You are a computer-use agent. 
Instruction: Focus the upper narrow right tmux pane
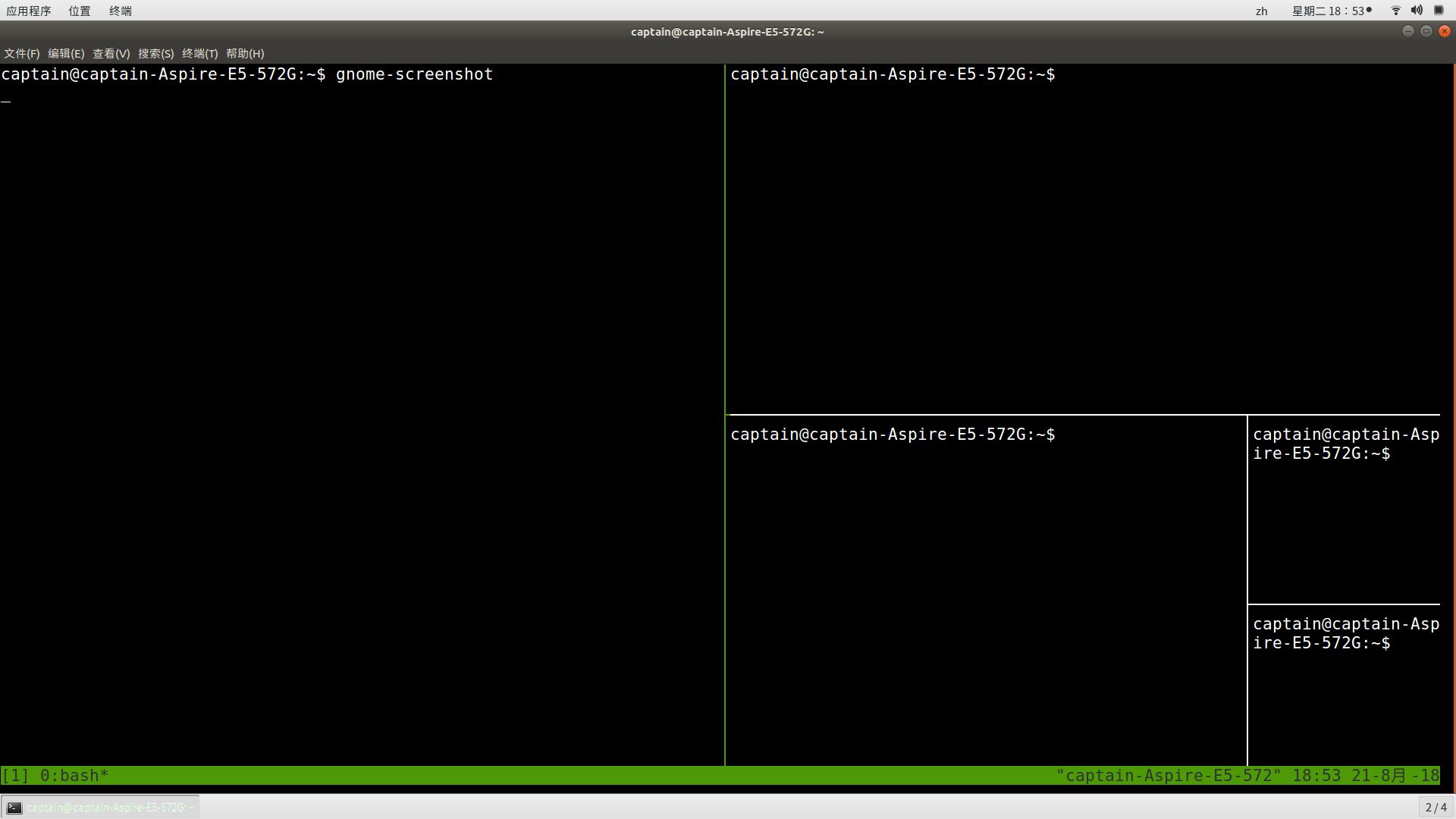tap(1344, 510)
